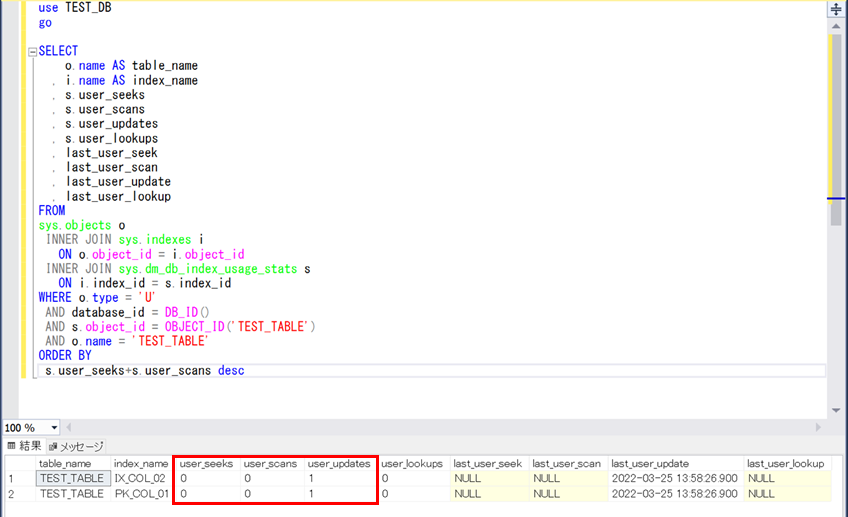Screen dimensions: 848x517
Task: Collapse the SELECT statement outline block
Action: 32,52
